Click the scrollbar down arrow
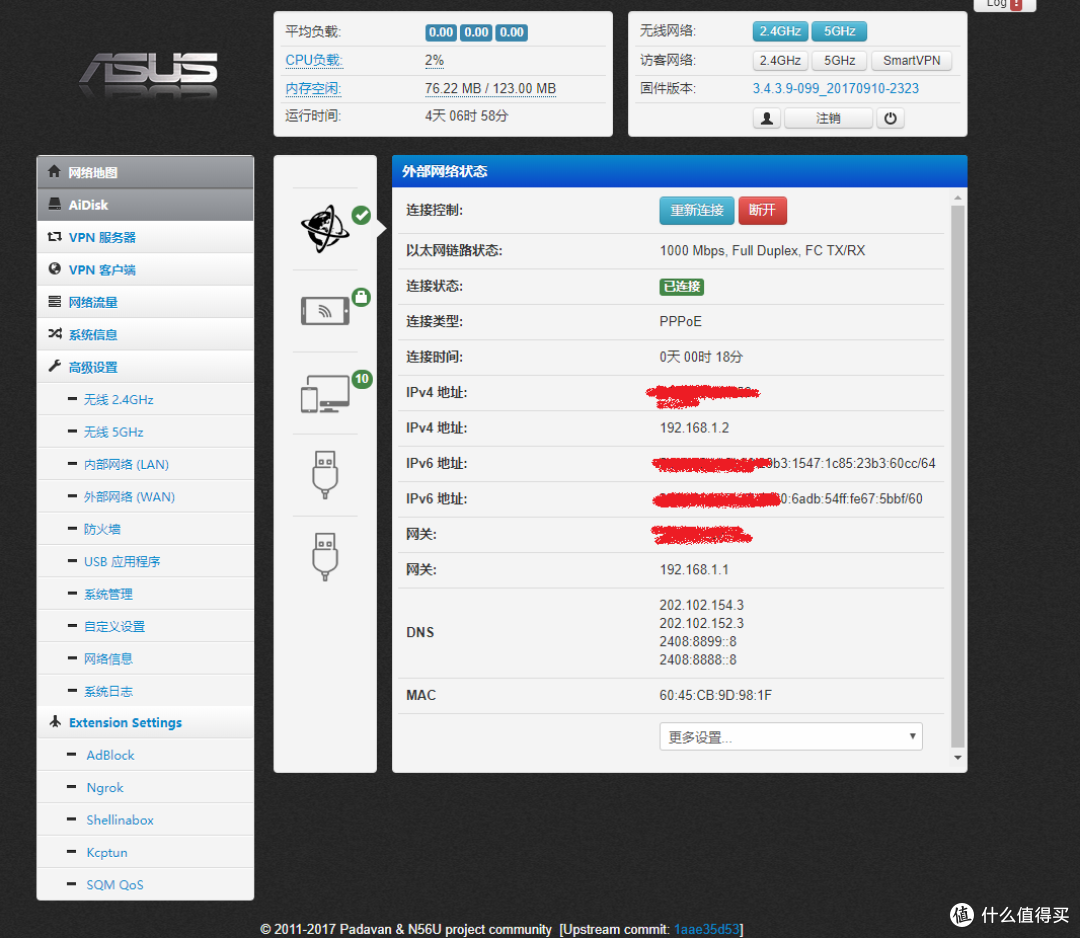 coord(957,758)
